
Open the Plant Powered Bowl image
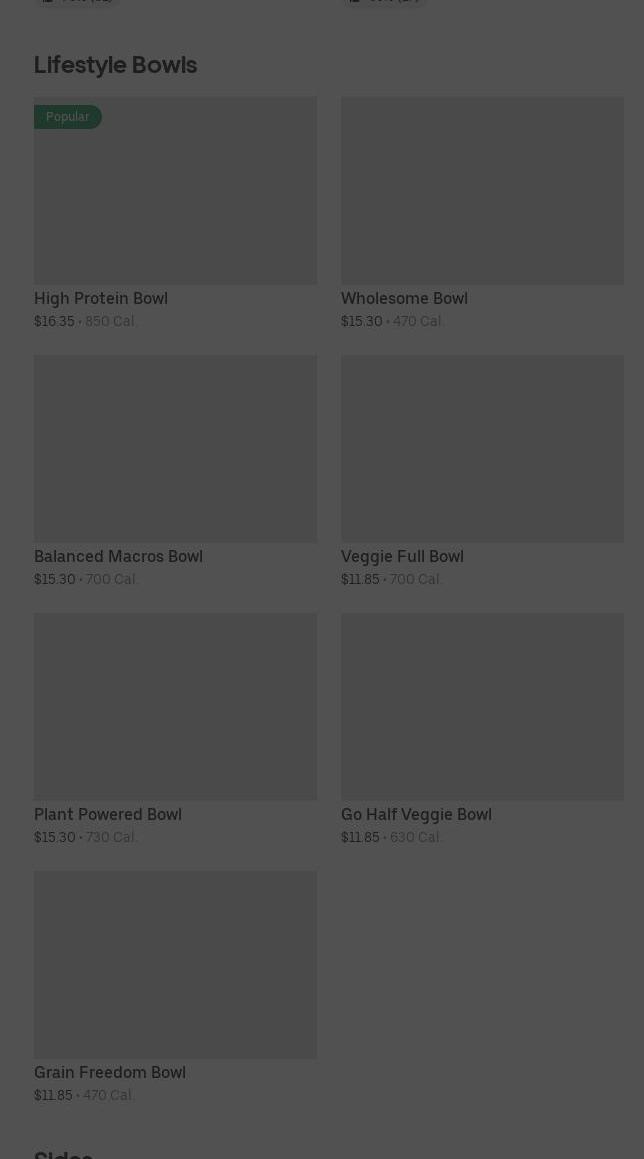(x=175, y=706)
